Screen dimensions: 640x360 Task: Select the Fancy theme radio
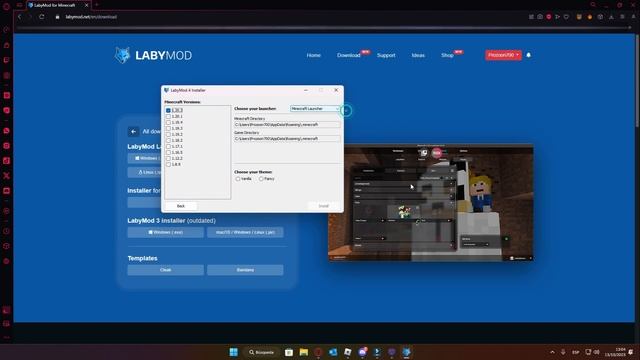tap(261, 179)
